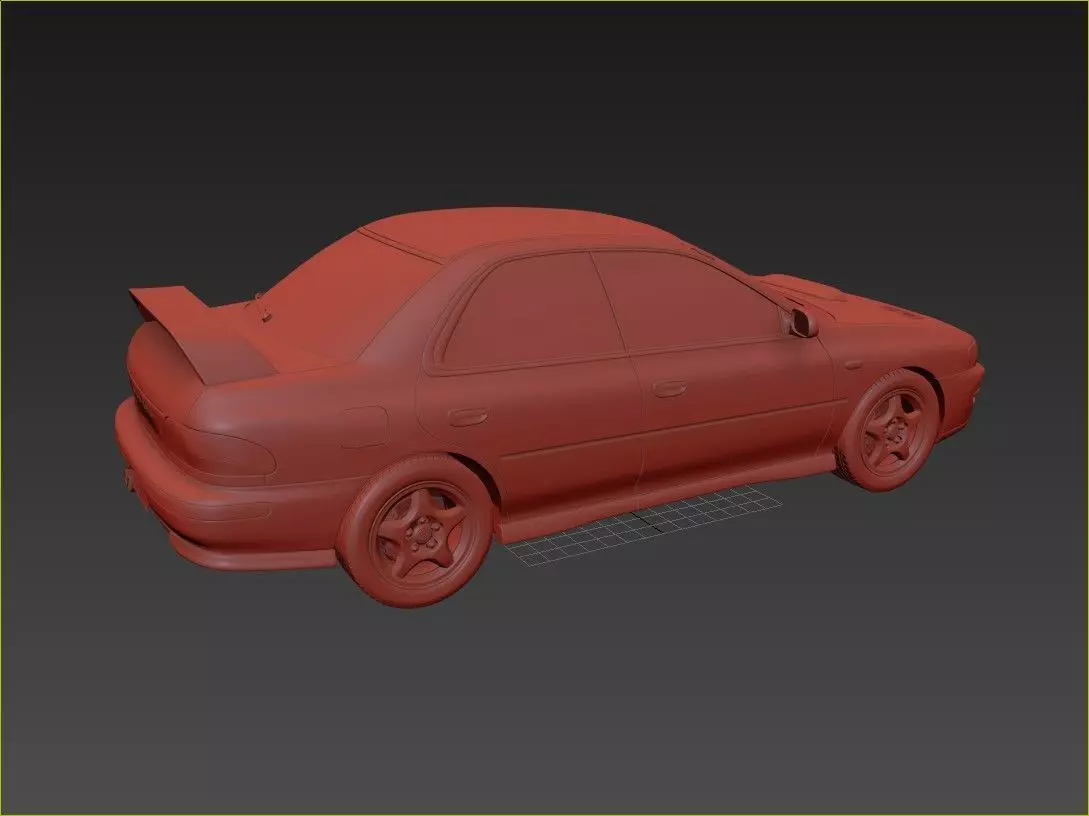The width and height of the screenshot is (1089, 816).
Task: Select the car's rear wheel in viewport
Action: [417, 531]
